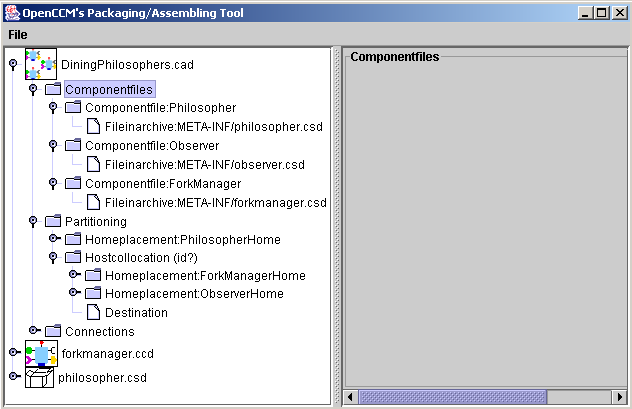Image resolution: width=632 pixels, height=409 pixels.
Task: Collapse the Componentfile:ForkManager node
Action: pyautogui.click(x=53, y=183)
